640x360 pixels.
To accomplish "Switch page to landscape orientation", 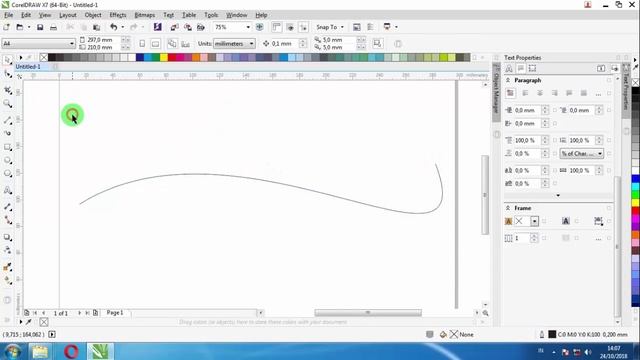I will 156,43.
